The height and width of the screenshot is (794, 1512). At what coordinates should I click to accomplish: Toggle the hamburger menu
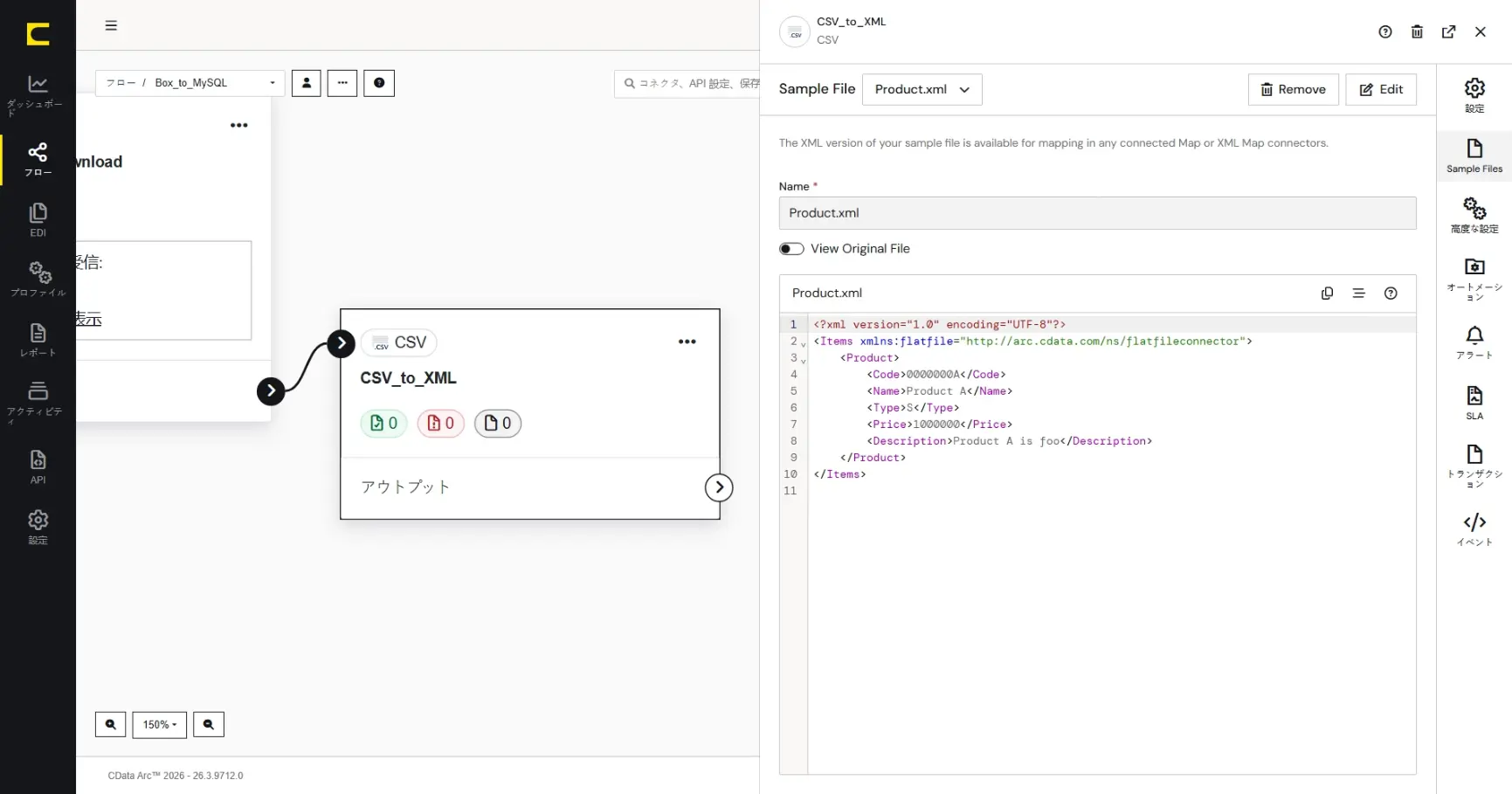[111, 25]
